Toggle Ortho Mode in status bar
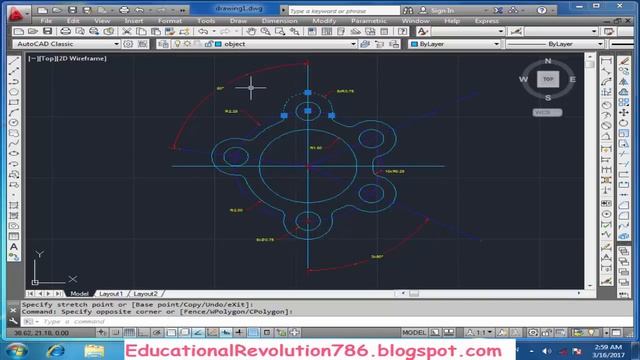 [143, 333]
